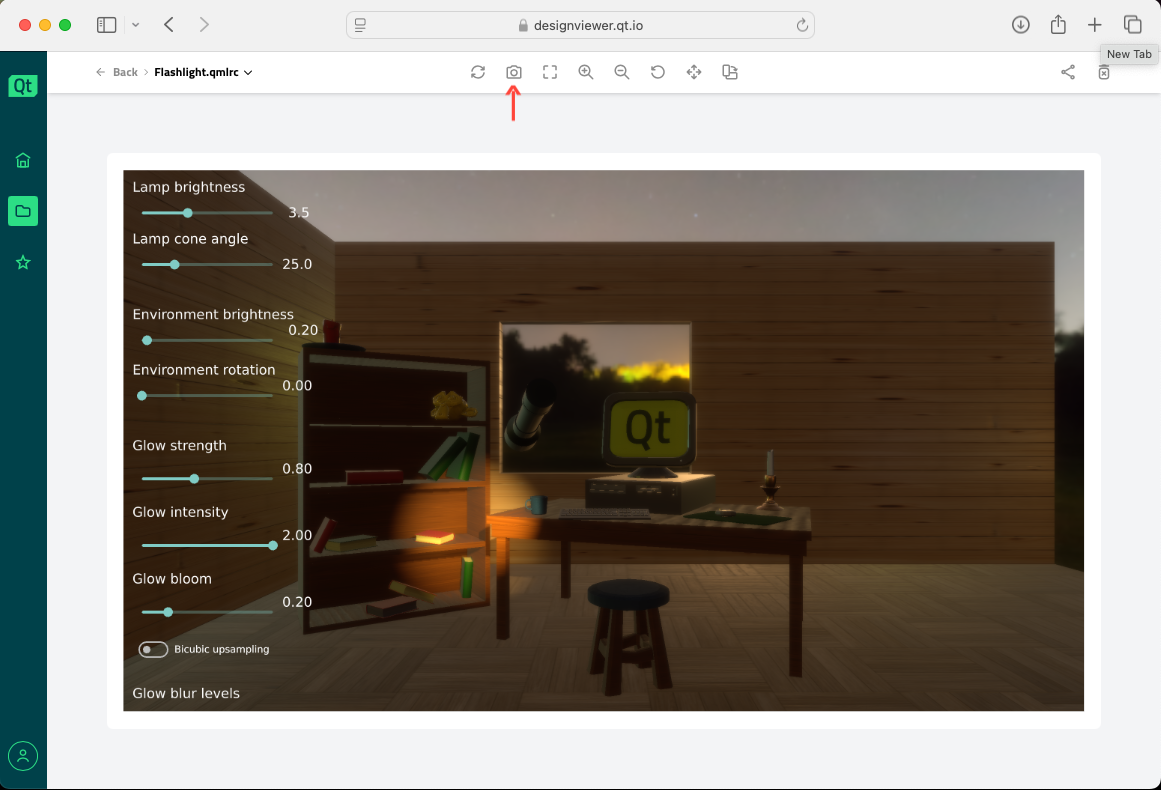Go to Home in the left sidebar
Viewport: 1161px width, 790px height.
(23, 160)
